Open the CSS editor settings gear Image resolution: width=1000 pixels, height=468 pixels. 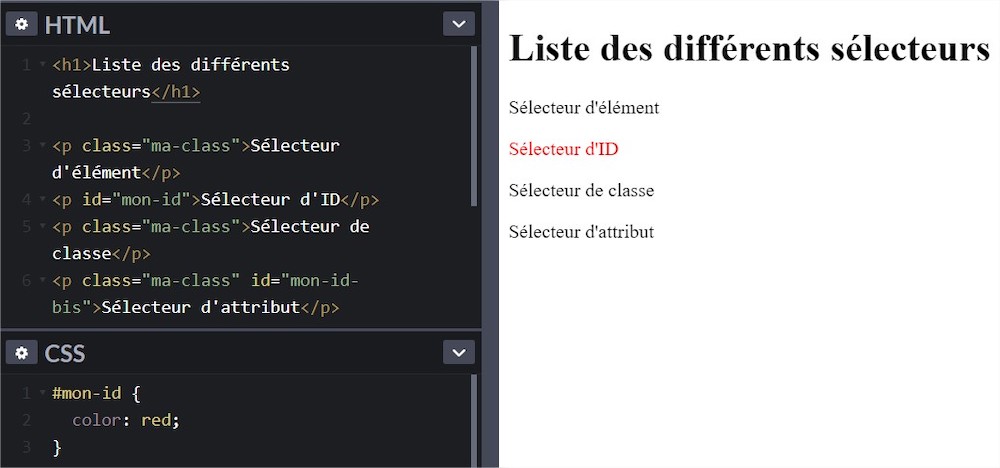coord(22,353)
